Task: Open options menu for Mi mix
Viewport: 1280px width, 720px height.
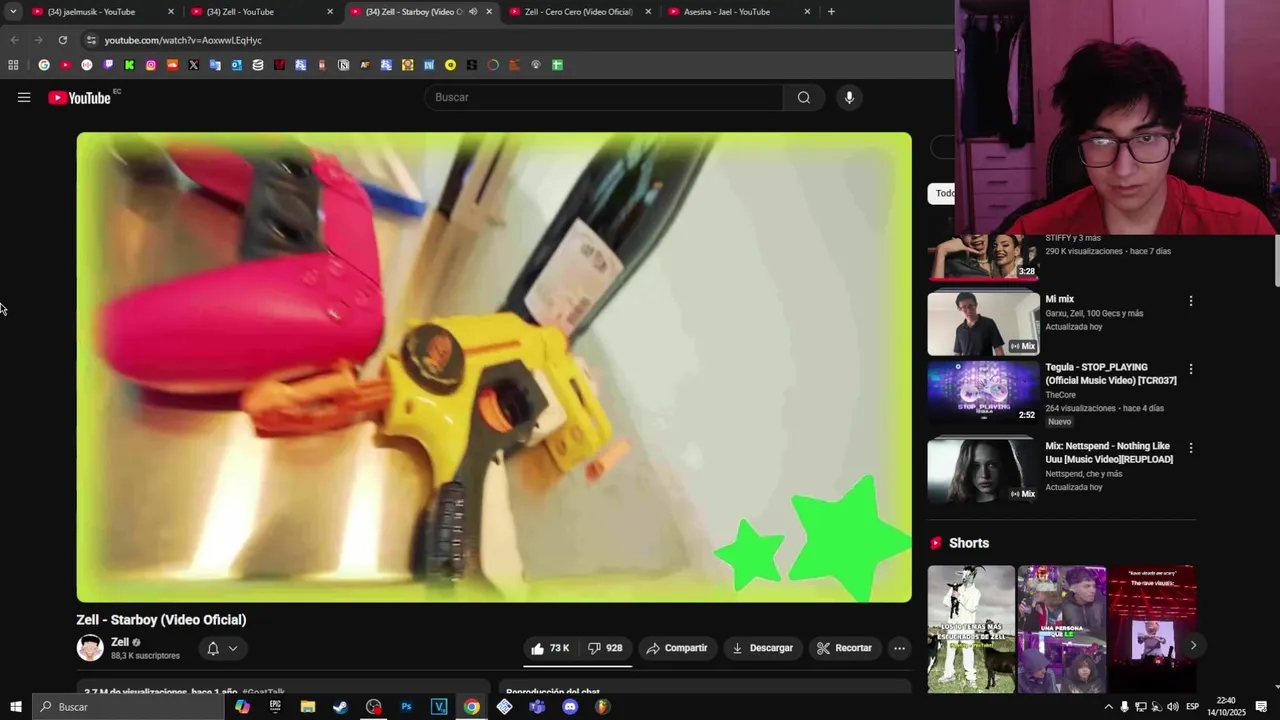Action: click(x=1190, y=300)
